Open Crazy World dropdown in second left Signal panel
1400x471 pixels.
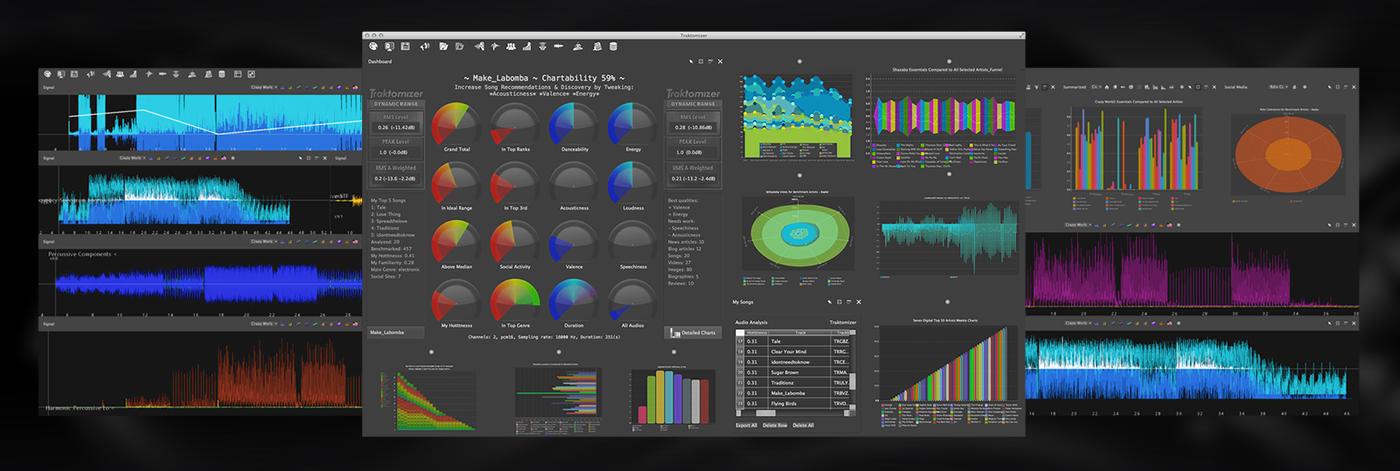tap(133, 157)
